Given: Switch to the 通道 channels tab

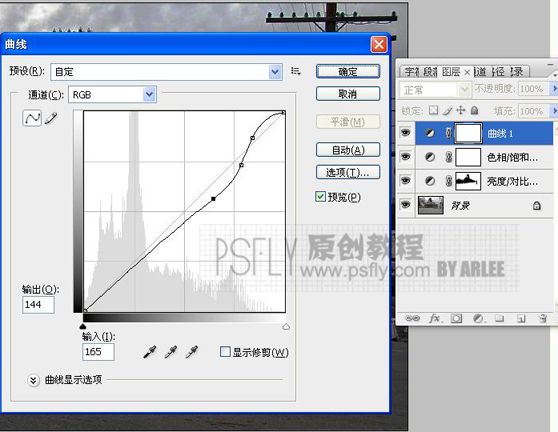Looking at the screenshot, I should click(481, 72).
